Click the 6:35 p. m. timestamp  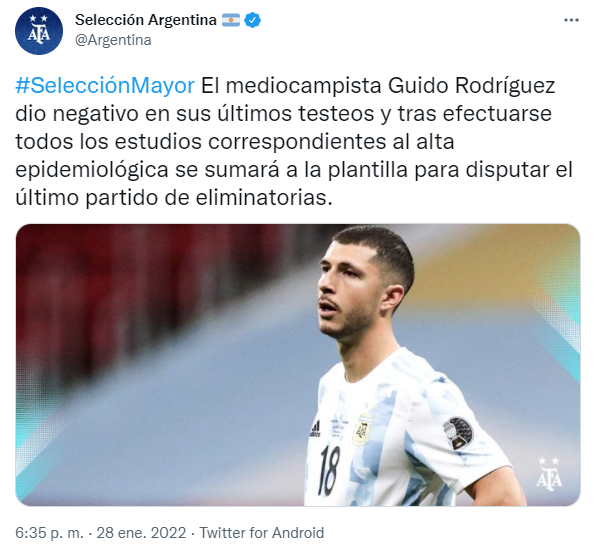point(49,533)
